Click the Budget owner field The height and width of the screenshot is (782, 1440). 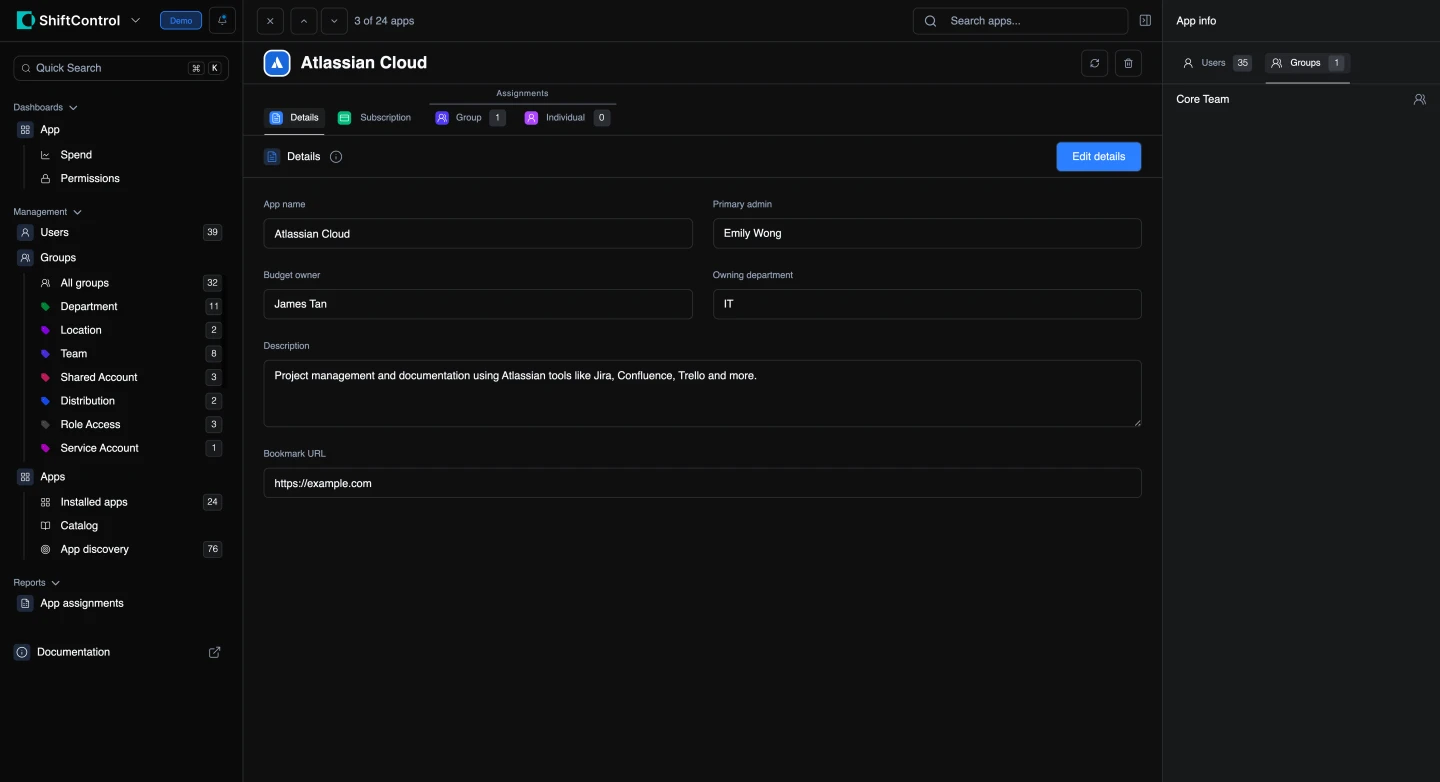(x=478, y=304)
